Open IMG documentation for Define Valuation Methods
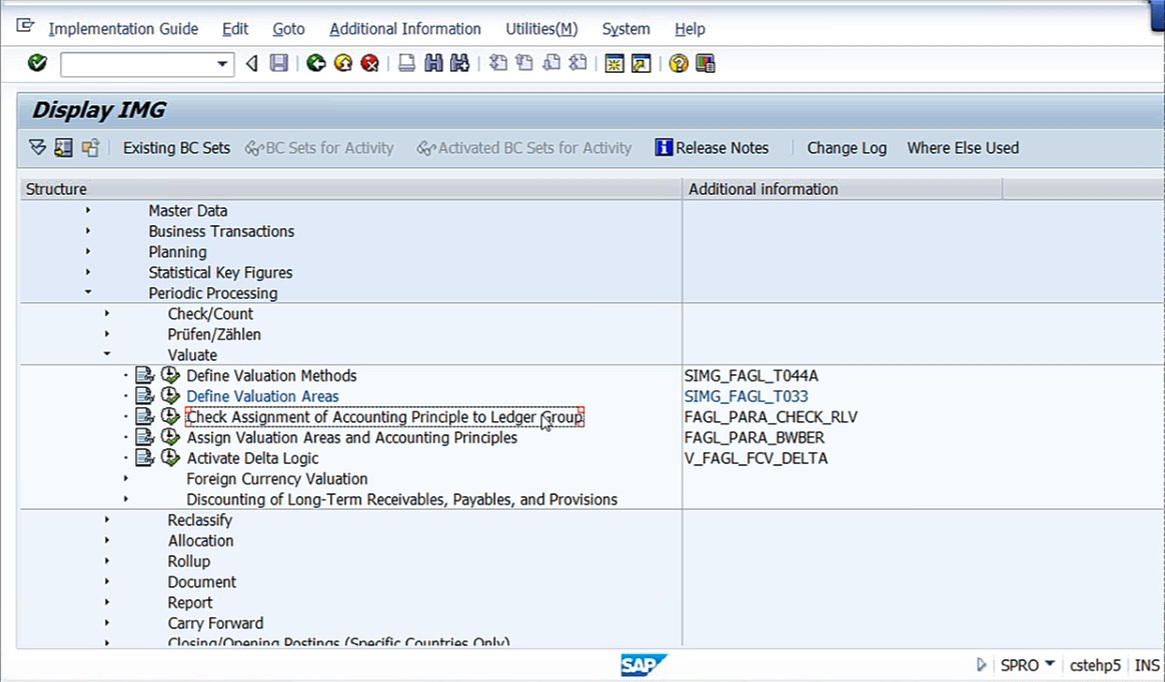The height and width of the screenshot is (682, 1165). 144,375
